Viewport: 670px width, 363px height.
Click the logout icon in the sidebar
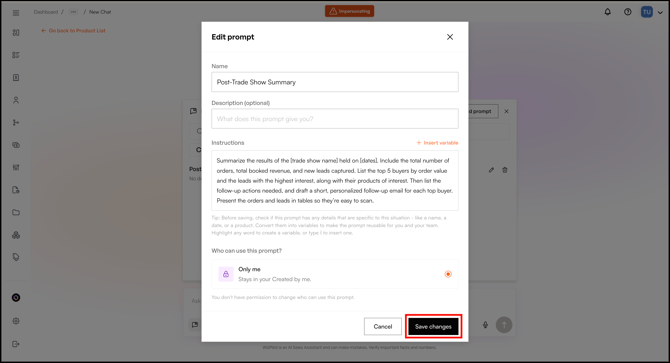pyautogui.click(x=16, y=344)
